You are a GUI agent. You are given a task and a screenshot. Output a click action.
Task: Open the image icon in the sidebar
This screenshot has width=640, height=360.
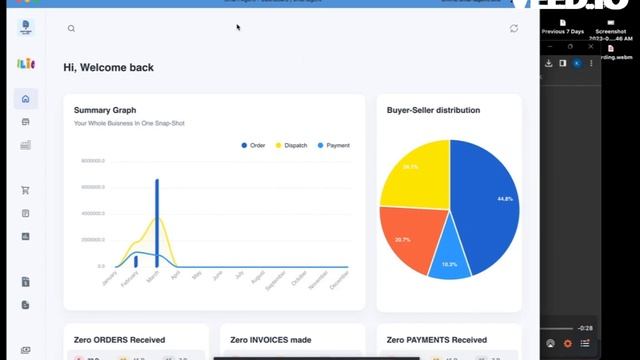point(26,236)
